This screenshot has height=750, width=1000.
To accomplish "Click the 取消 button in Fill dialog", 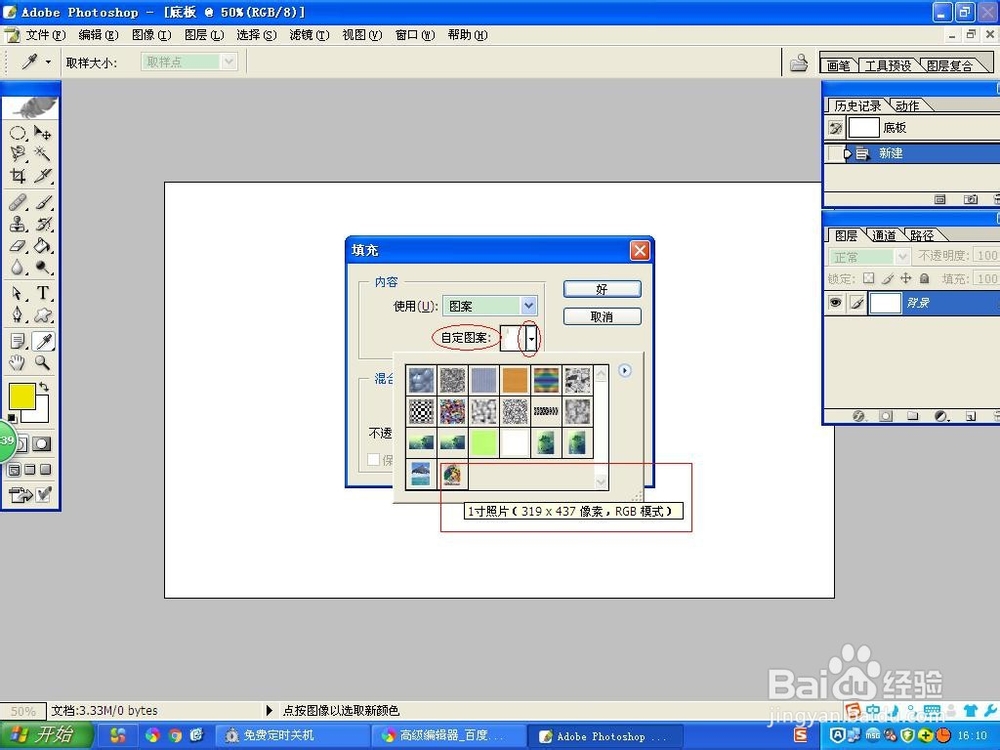I will click(x=602, y=316).
